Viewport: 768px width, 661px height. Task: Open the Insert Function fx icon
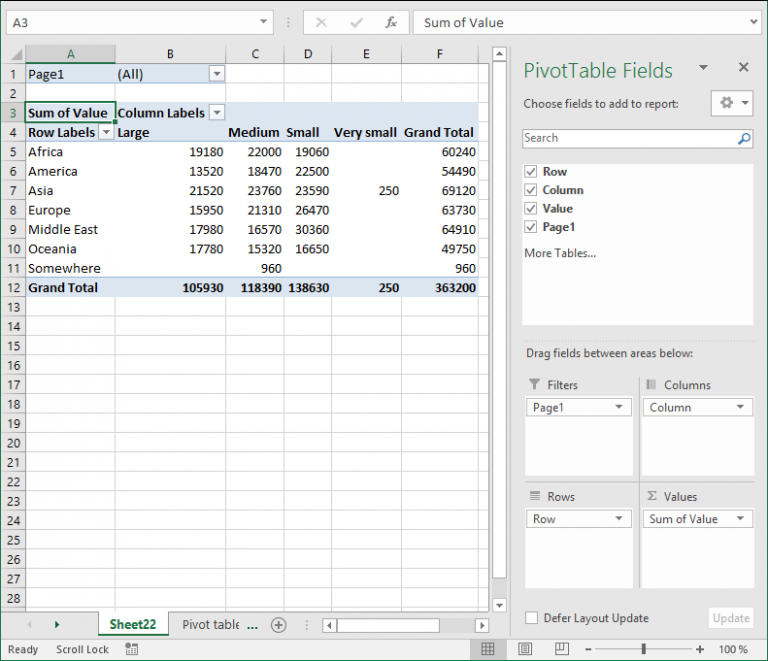(x=391, y=23)
